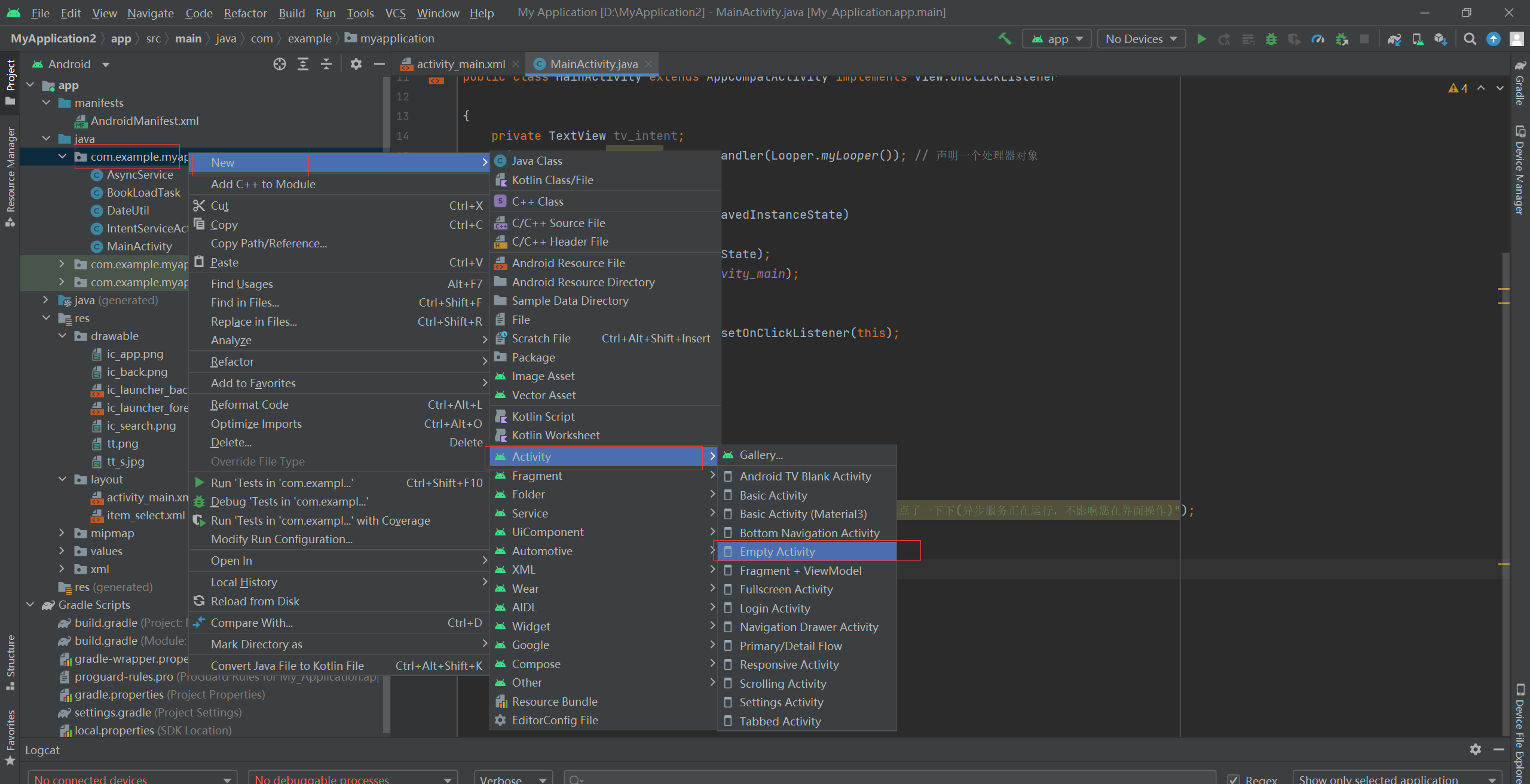The image size is (1530, 784).
Task: Open the Logcat settings gear
Action: [1476, 749]
